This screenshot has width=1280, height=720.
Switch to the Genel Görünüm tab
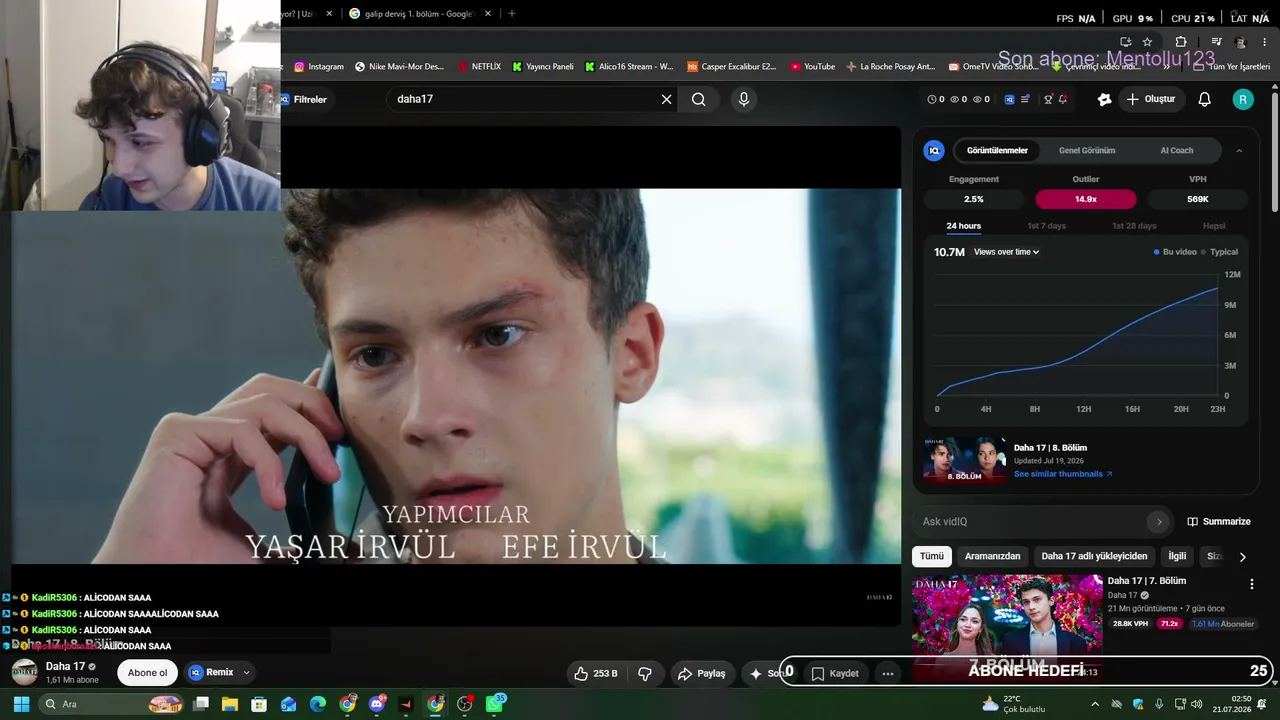pyautogui.click(x=1087, y=151)
